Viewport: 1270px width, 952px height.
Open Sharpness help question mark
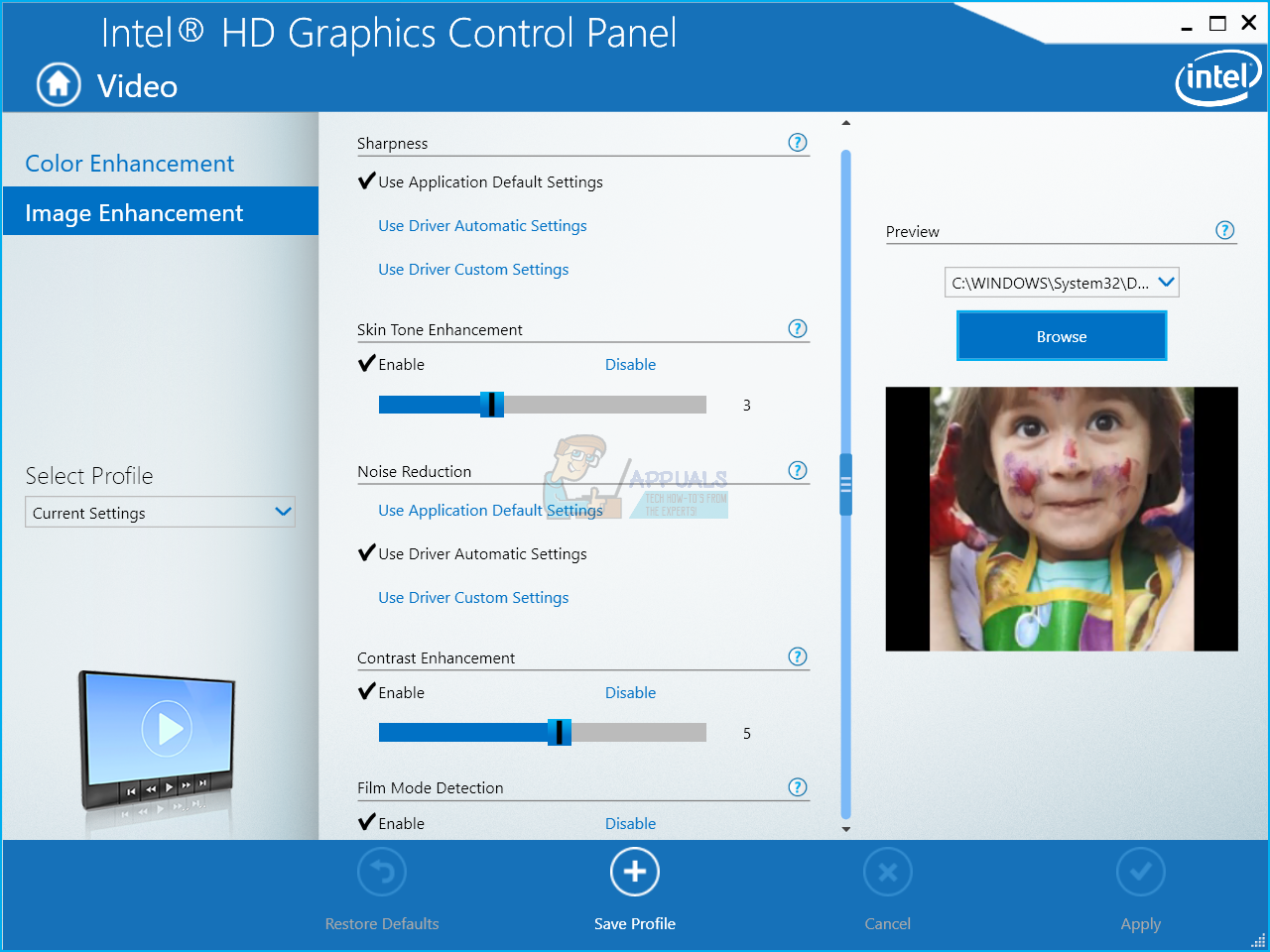coord(798,142)
